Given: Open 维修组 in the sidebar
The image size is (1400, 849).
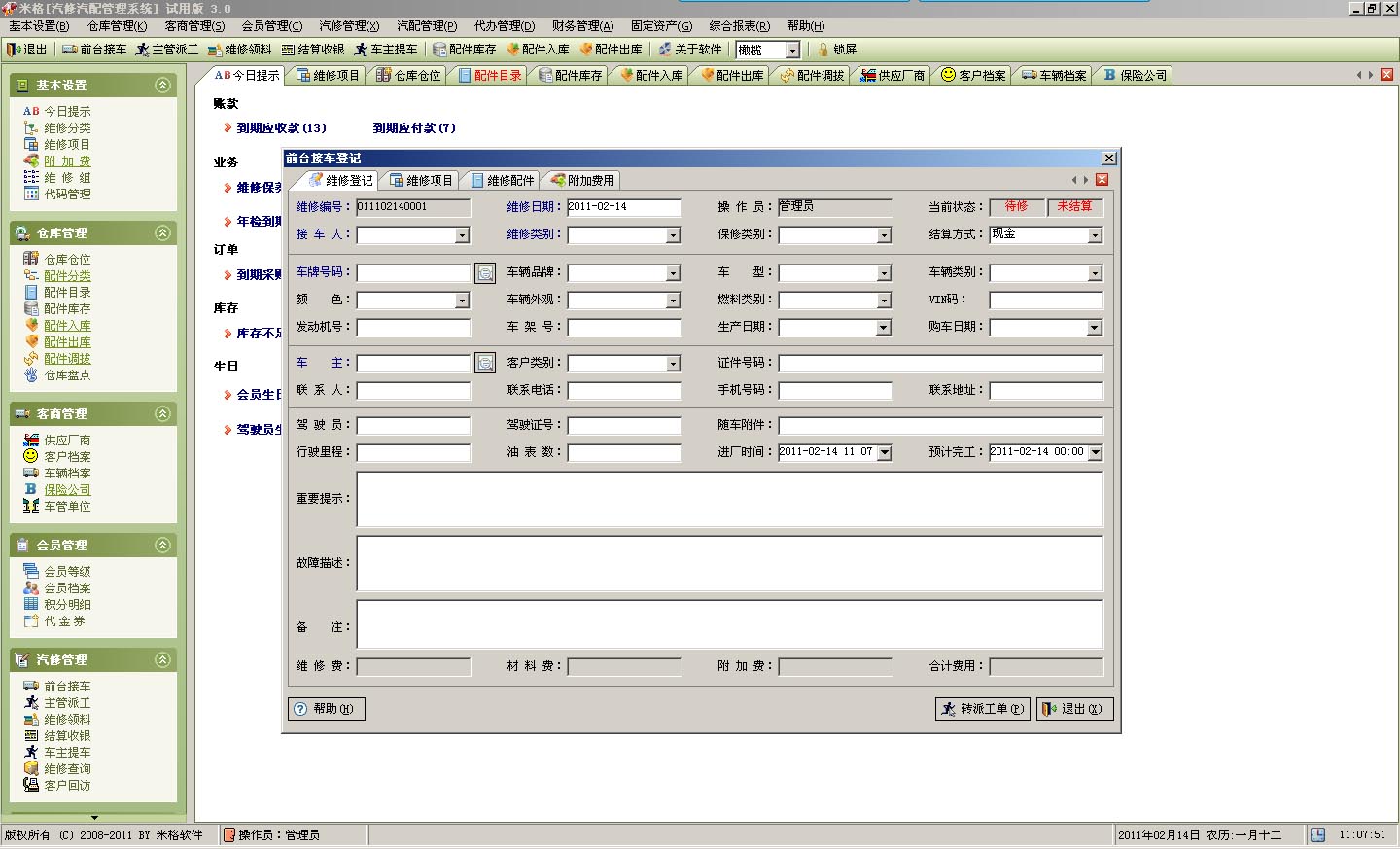Looking at the screenshot, I should point(57,178).
